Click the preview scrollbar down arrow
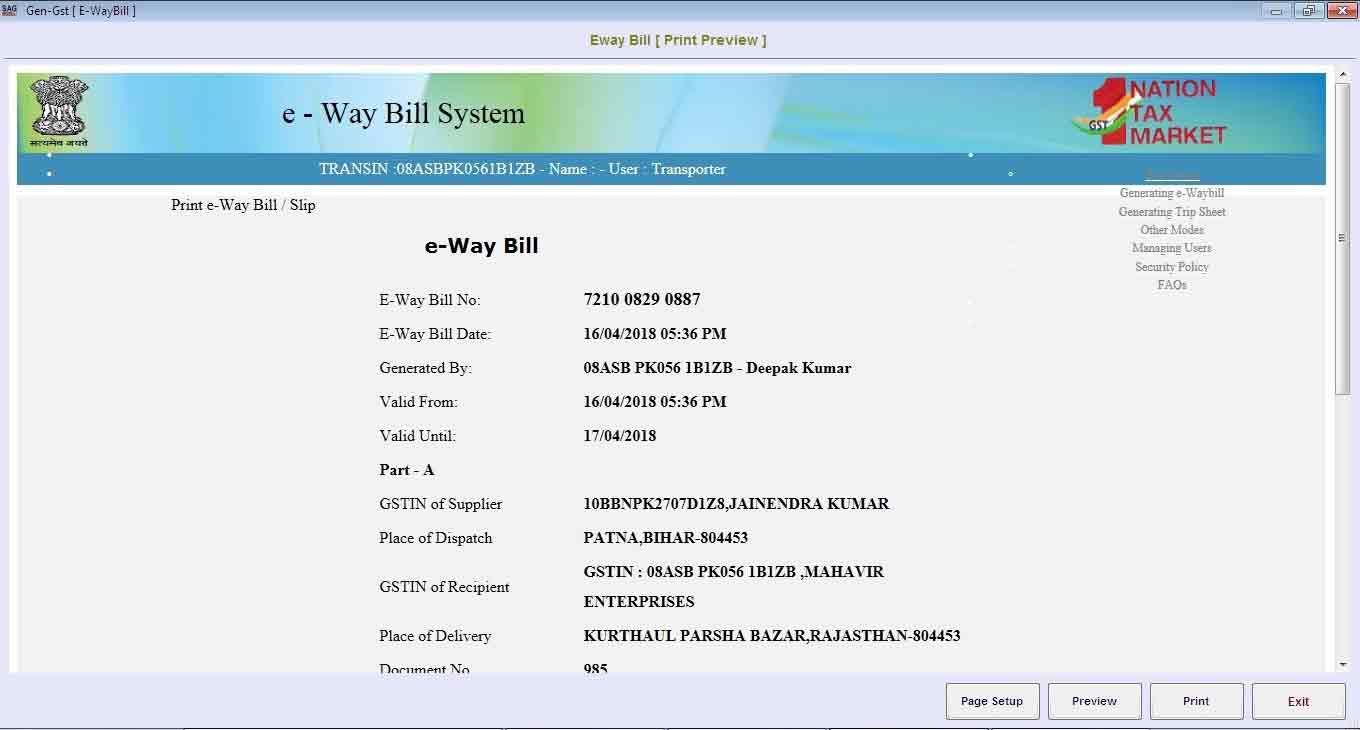 [x=1342, y=665]
